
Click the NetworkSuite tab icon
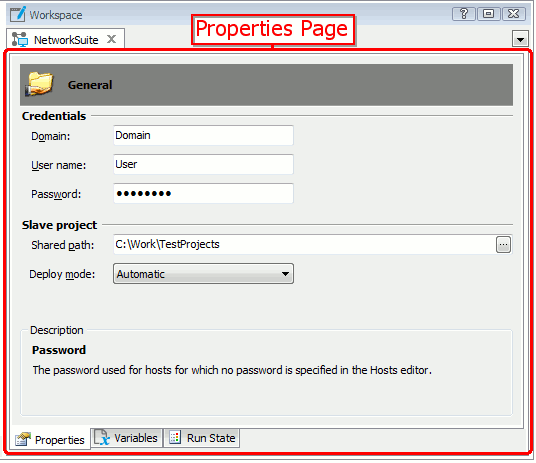point(19,39)
